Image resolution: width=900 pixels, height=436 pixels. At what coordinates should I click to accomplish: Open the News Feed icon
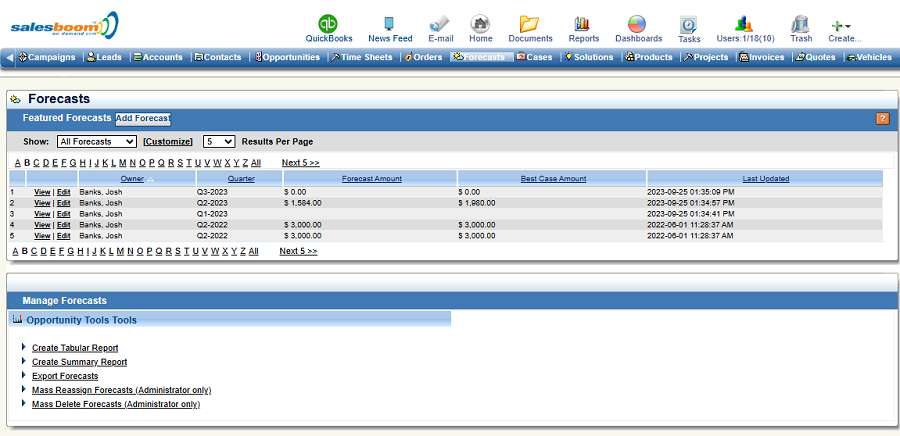(389, 23)
